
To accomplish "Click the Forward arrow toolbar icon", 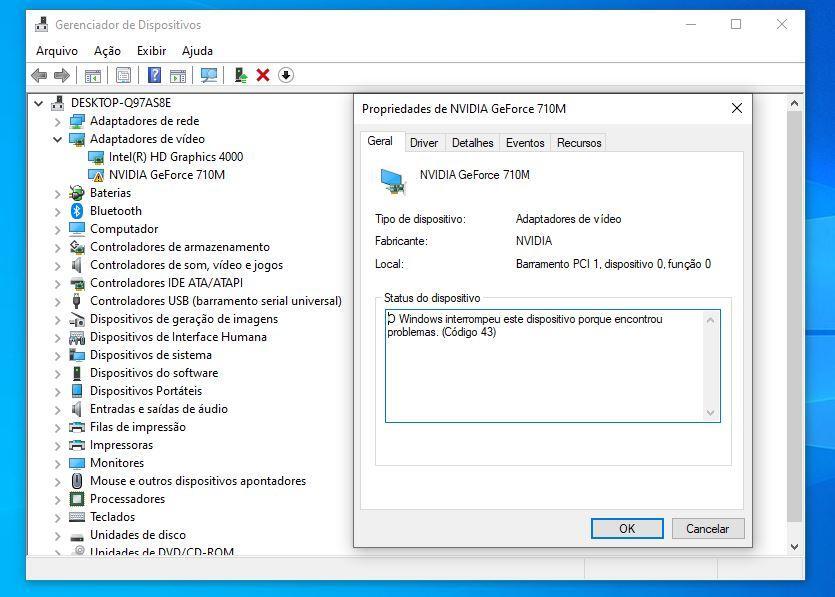I will click(62, 75).
